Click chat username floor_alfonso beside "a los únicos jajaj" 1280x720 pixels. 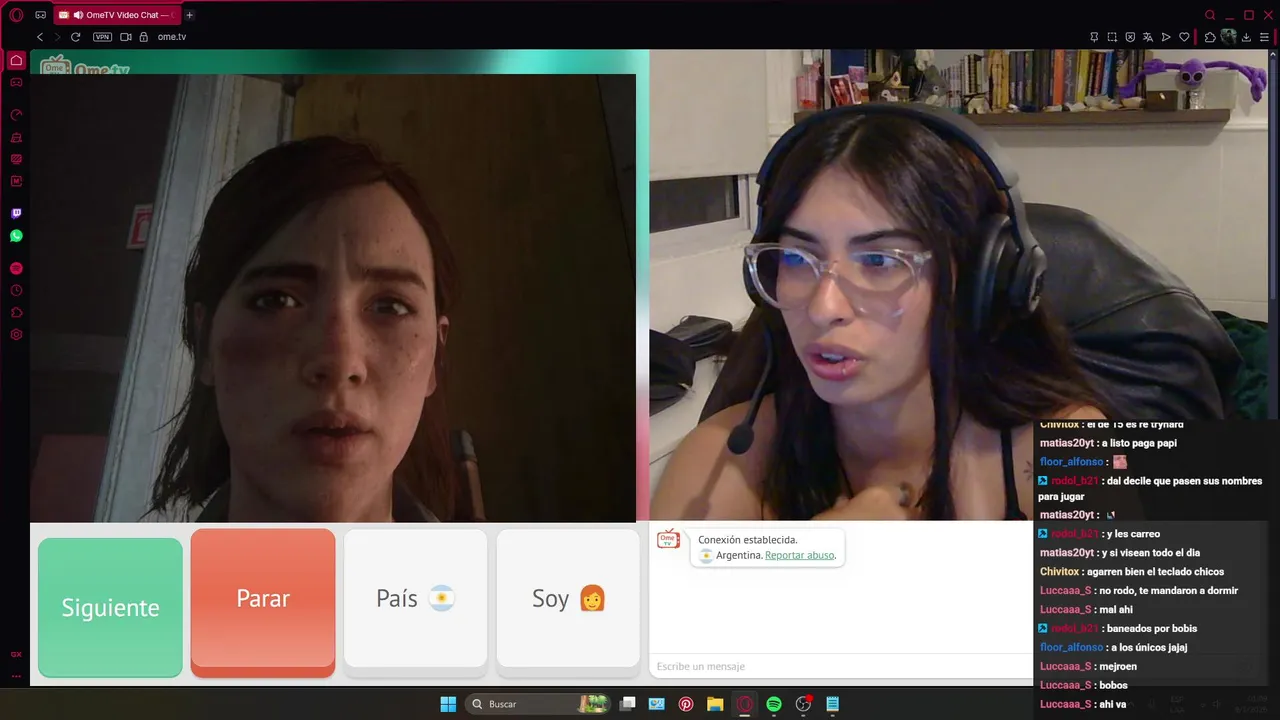[x=1071, y=647]
